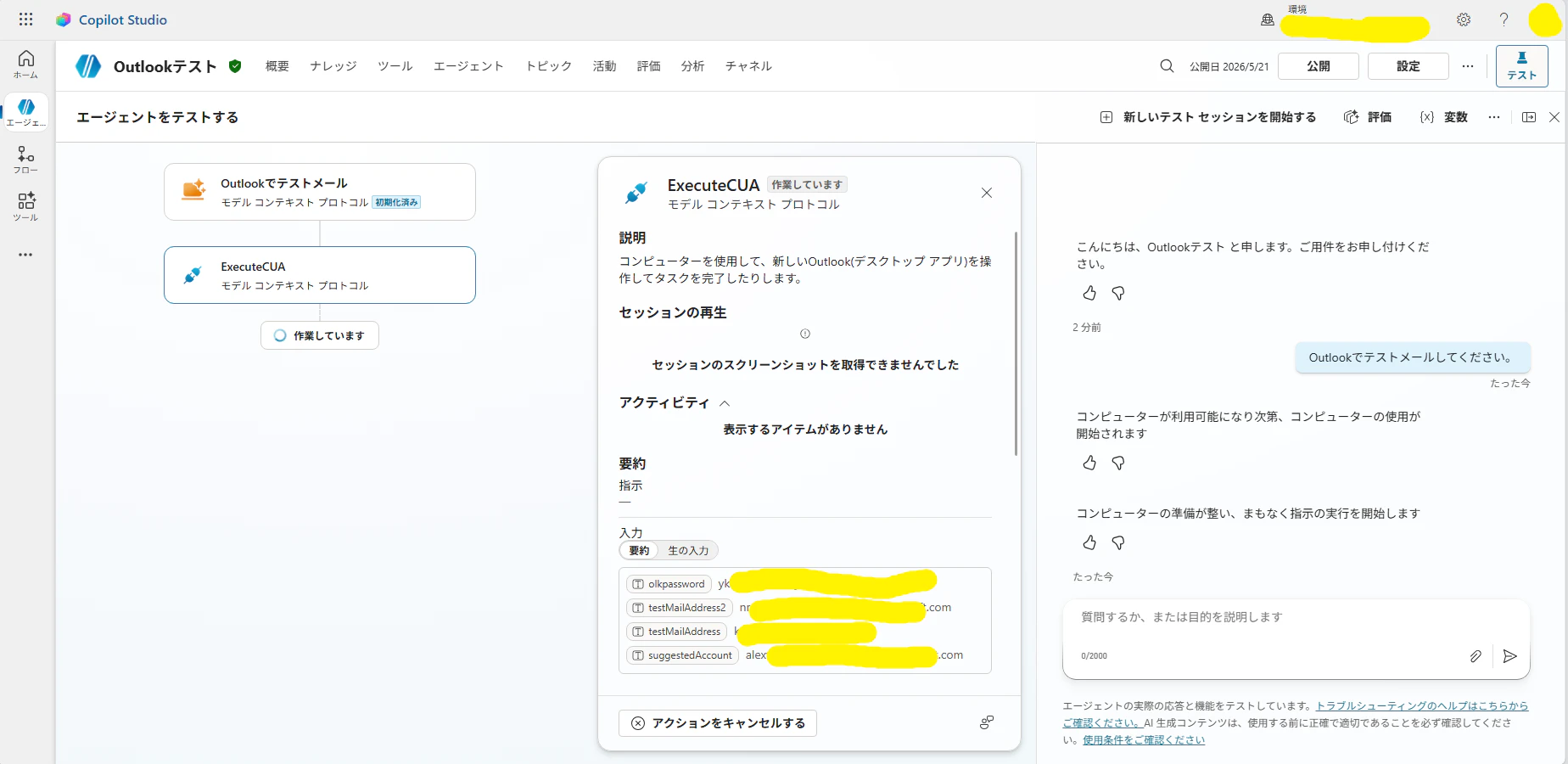Viewport: 1568px width, 764px height.
Task: Dislike the computer availability message
Action: (x=1118, y=463)
